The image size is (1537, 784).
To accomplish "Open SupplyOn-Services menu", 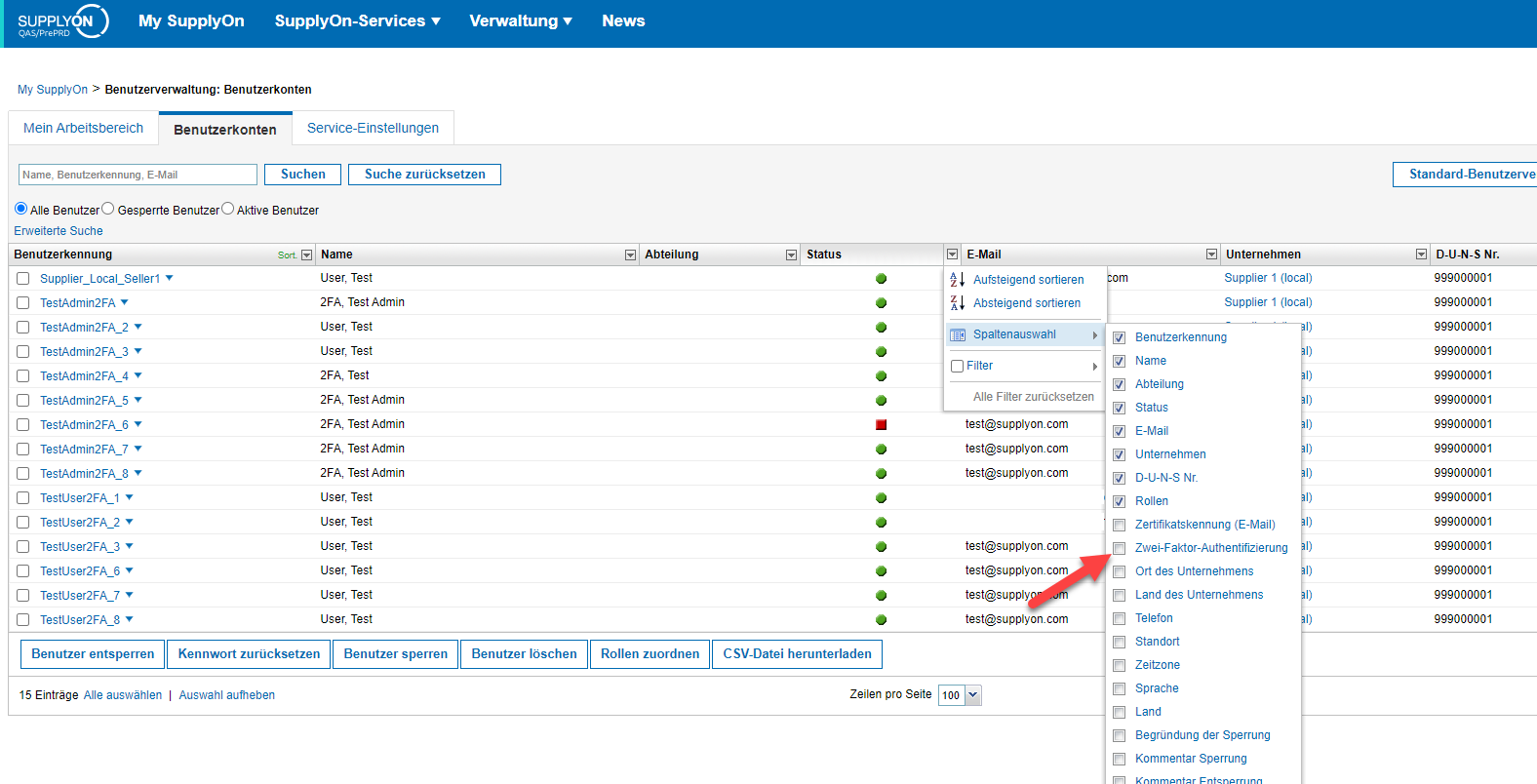I will click(x=357, y=20).
